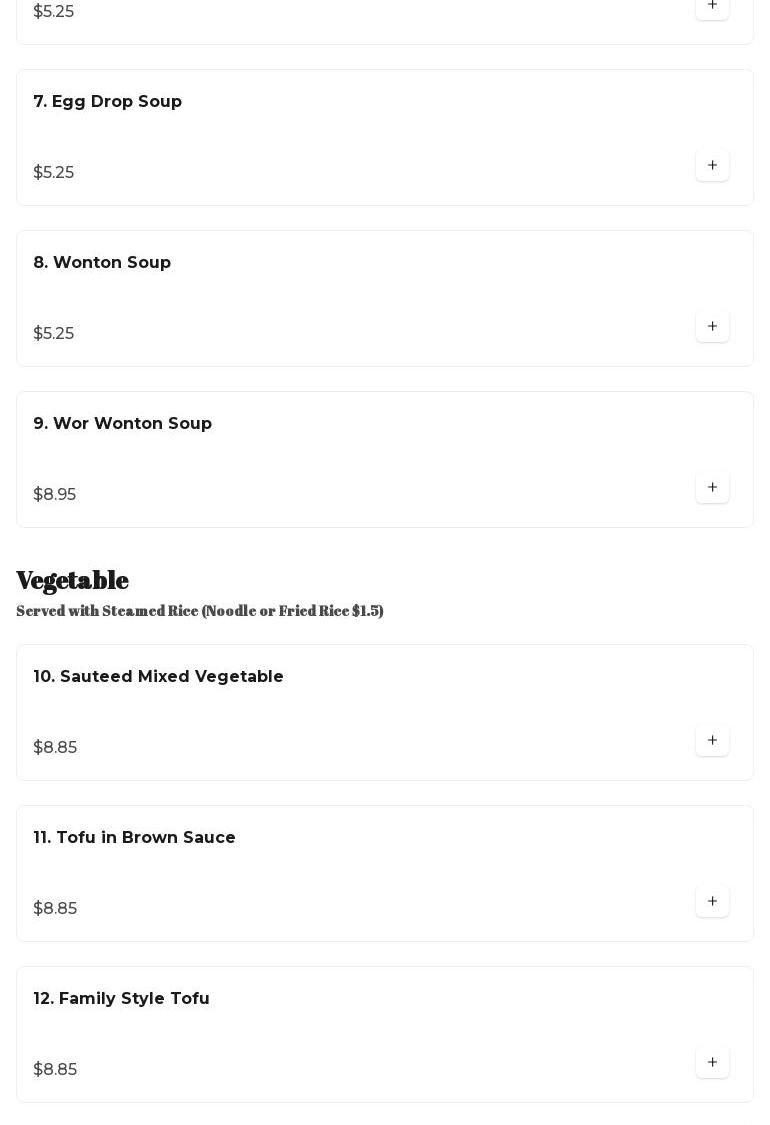
Task: Open the 7. Egg Drop Soup item
Action: point(108,102)
